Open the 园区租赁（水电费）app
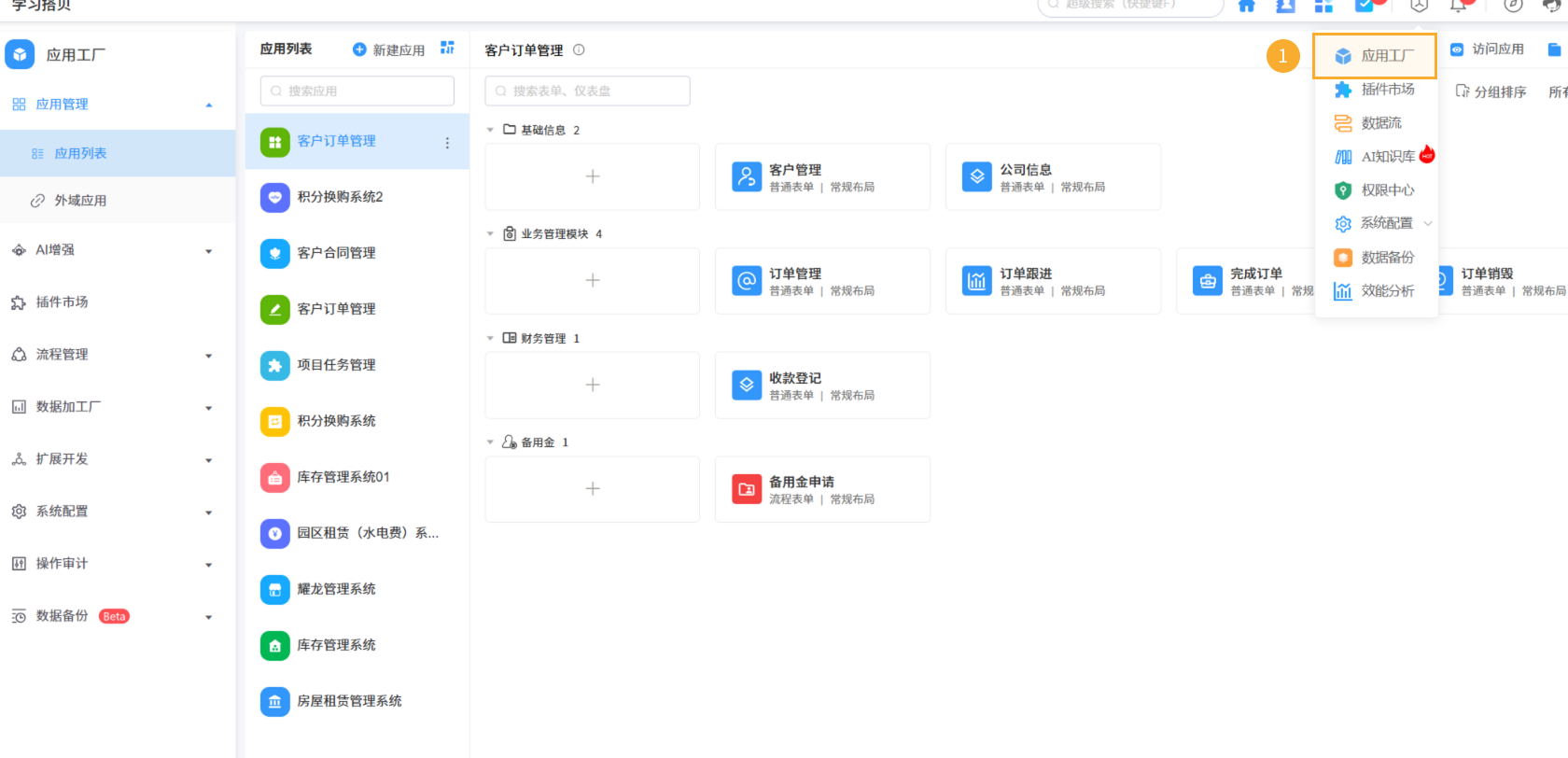Image resolution: width=1568 pixels, height=758 pixels. (x=357, y=533)
